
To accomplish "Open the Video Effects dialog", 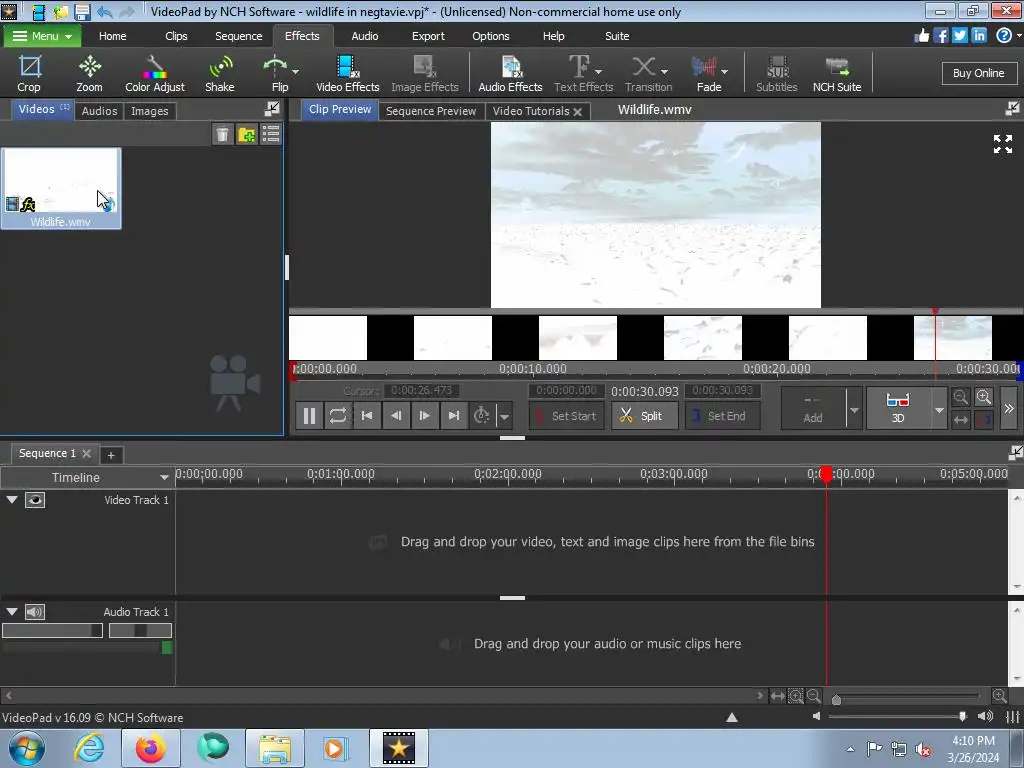I will pos(347,74).
